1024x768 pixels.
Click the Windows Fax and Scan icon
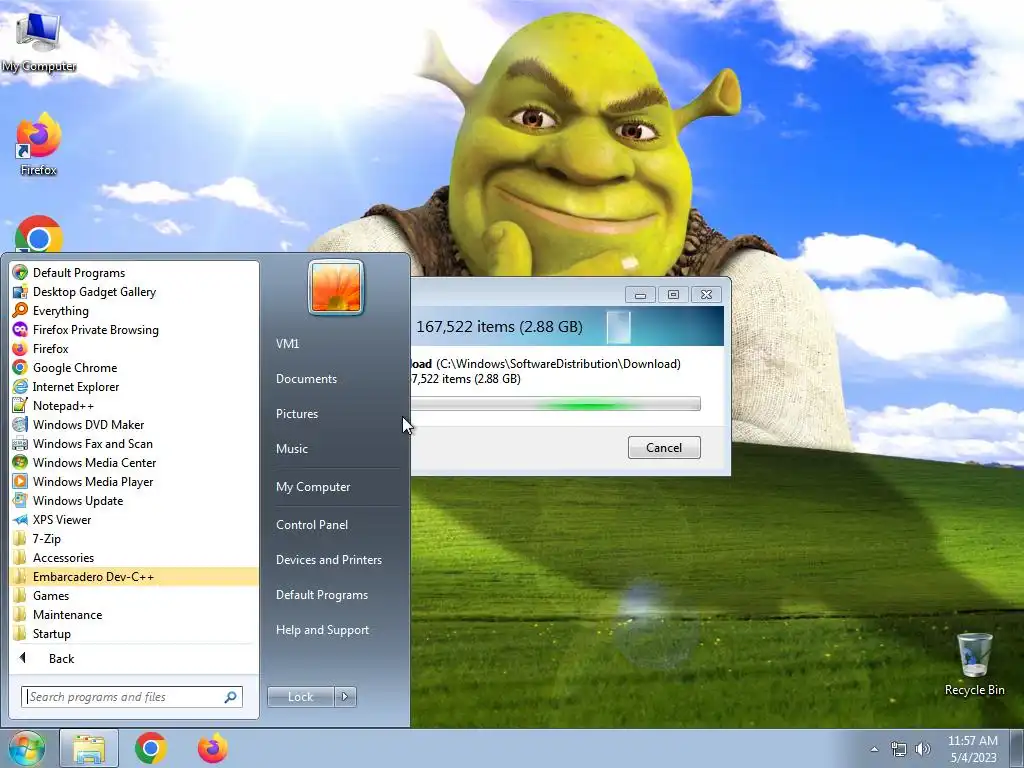click(x=20, y=443)
